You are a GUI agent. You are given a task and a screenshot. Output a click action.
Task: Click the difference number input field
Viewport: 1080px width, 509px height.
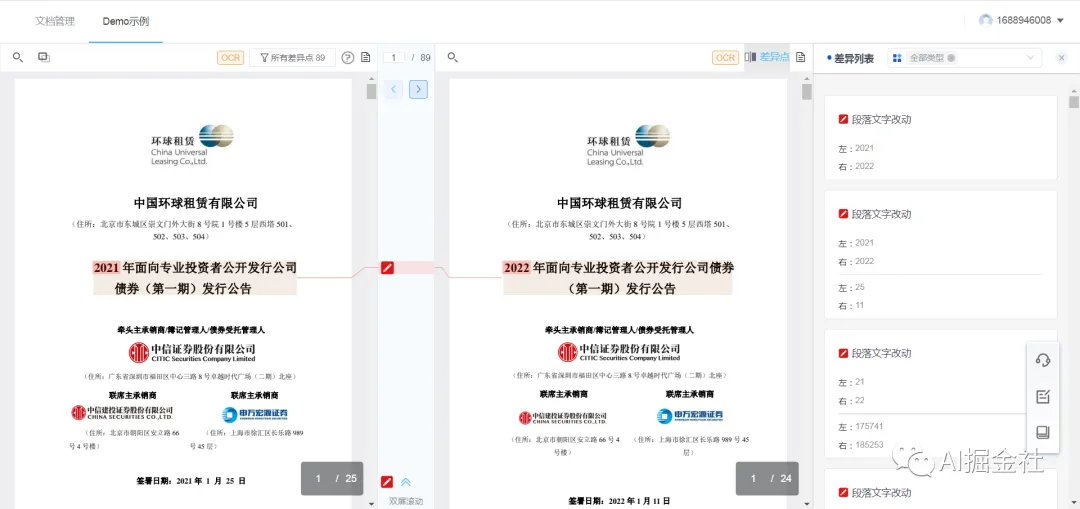(394, 58)
